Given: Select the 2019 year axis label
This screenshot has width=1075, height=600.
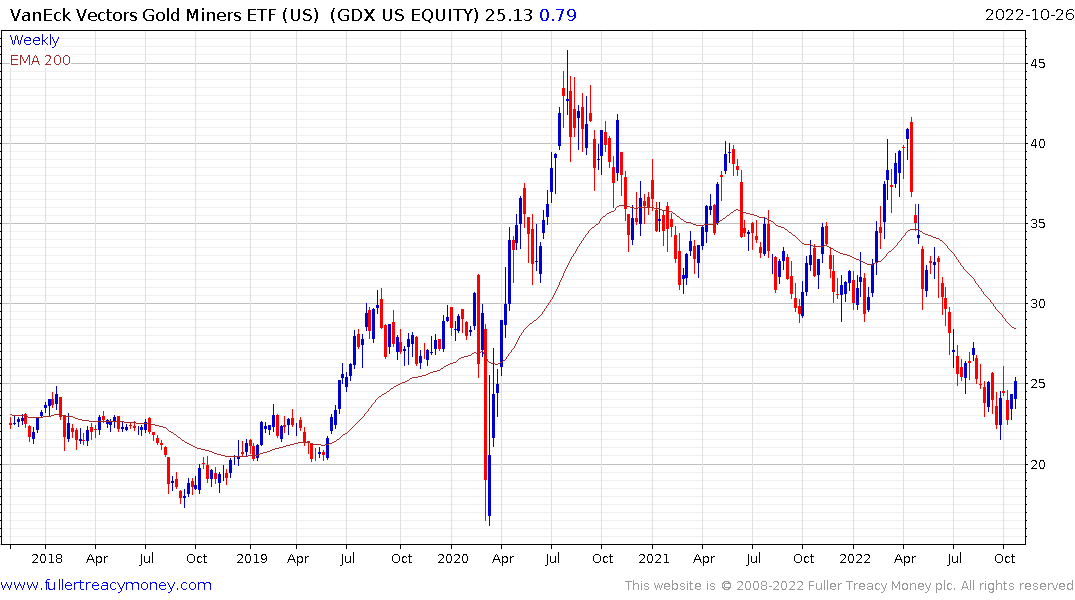Looking at the screenshot, I should (x=252, y=559).
